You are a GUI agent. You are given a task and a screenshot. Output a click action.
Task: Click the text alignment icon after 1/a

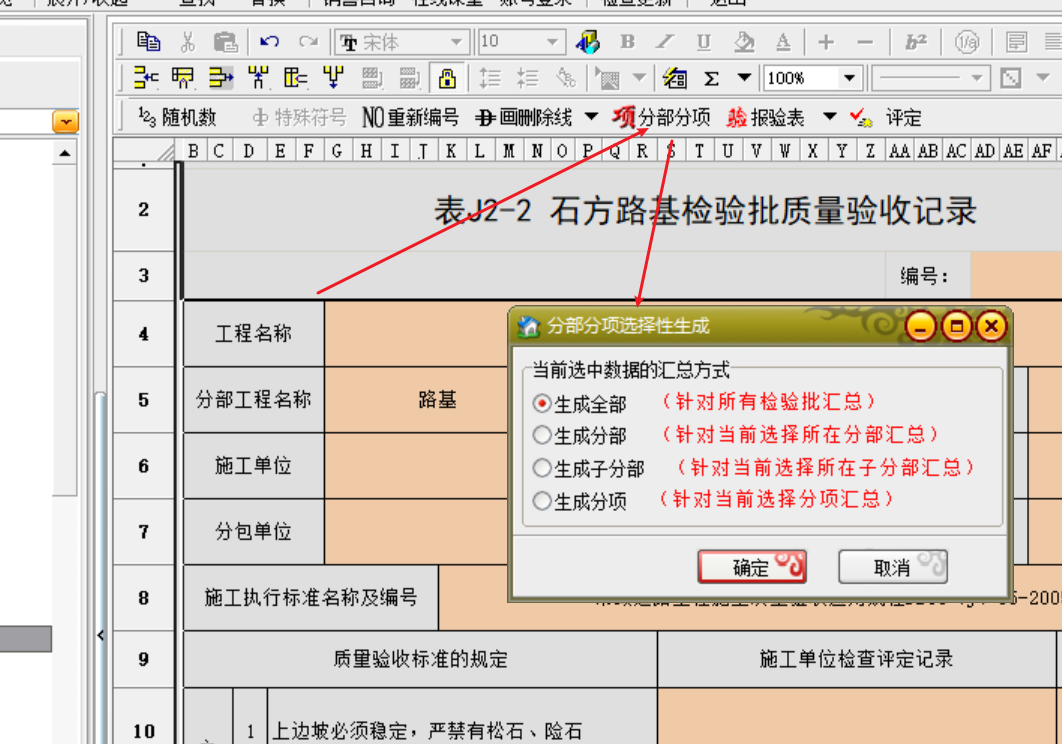pyautogui.click(x=1016, y=42)
